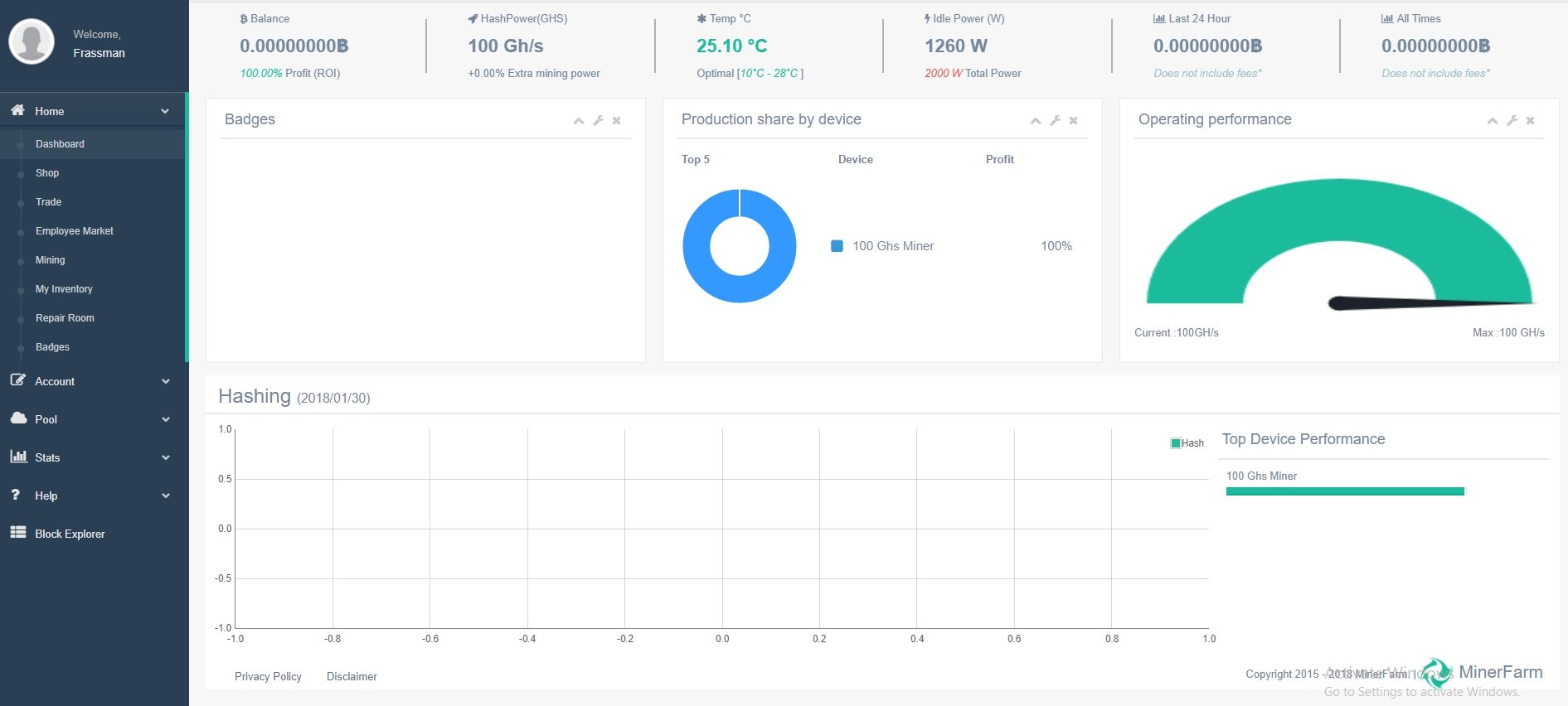Open wrench settings for Production share panel

[1055, 121]
